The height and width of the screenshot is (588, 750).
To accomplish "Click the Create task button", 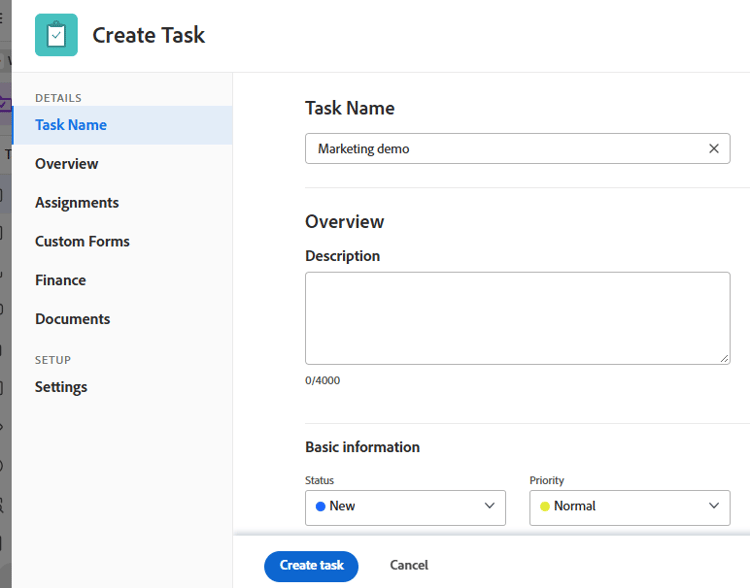I will pos(311,566).
